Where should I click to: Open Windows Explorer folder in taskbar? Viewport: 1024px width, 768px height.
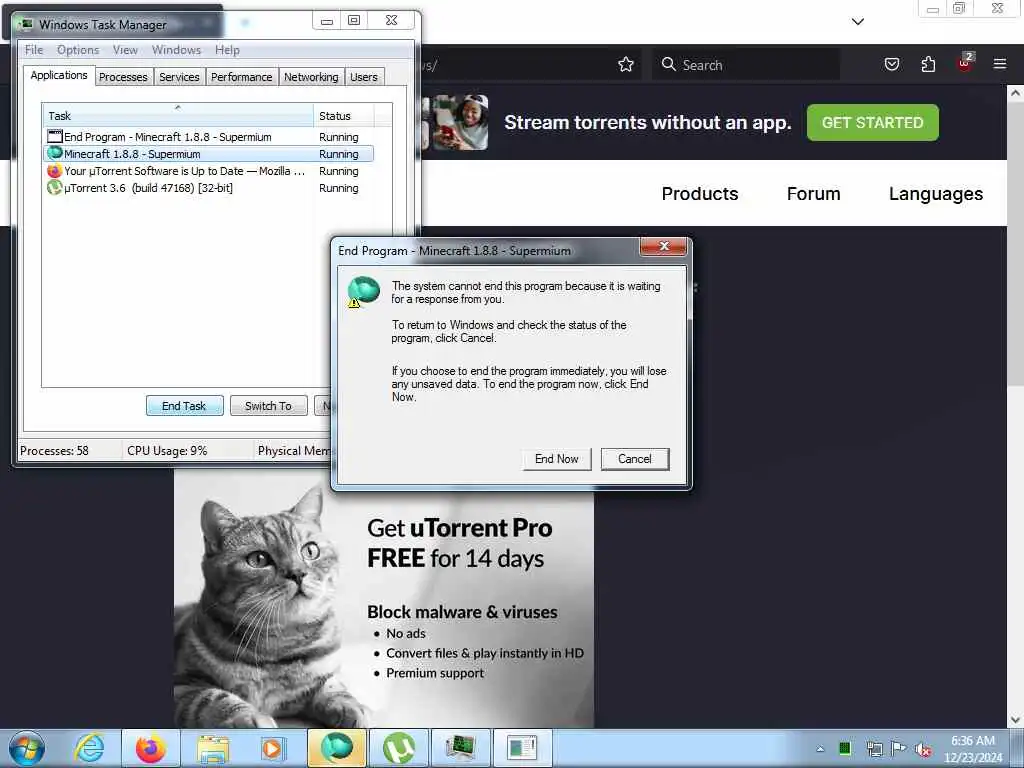click(212, 748)
